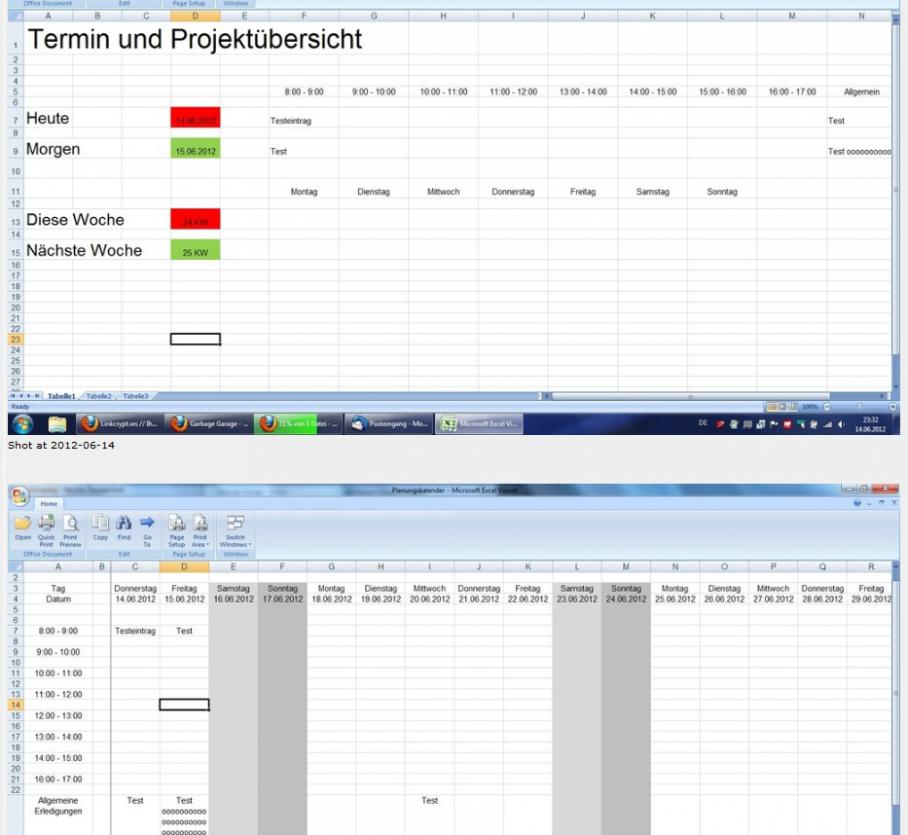This screenshot has width=908, height=835.
Task: Switch to the Tabelle2 sheet tab
Action: (x=98, y=396)
